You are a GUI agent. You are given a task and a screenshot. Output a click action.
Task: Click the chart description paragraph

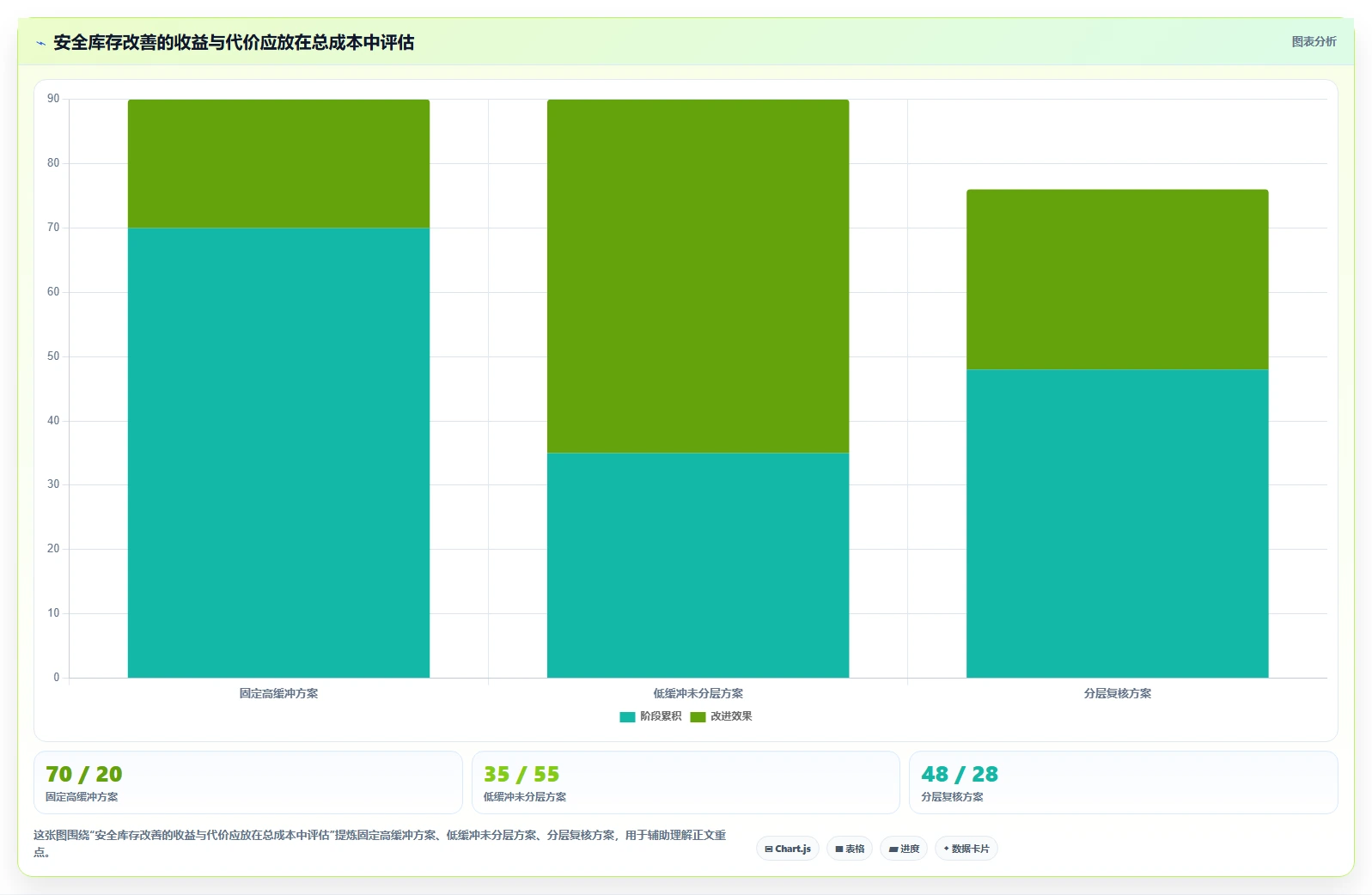[380, 843]
